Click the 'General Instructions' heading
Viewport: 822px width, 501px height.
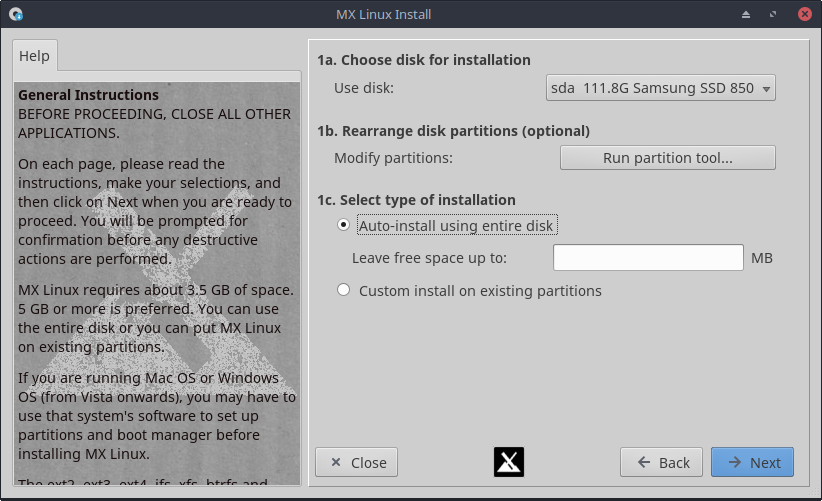[88, 95]
